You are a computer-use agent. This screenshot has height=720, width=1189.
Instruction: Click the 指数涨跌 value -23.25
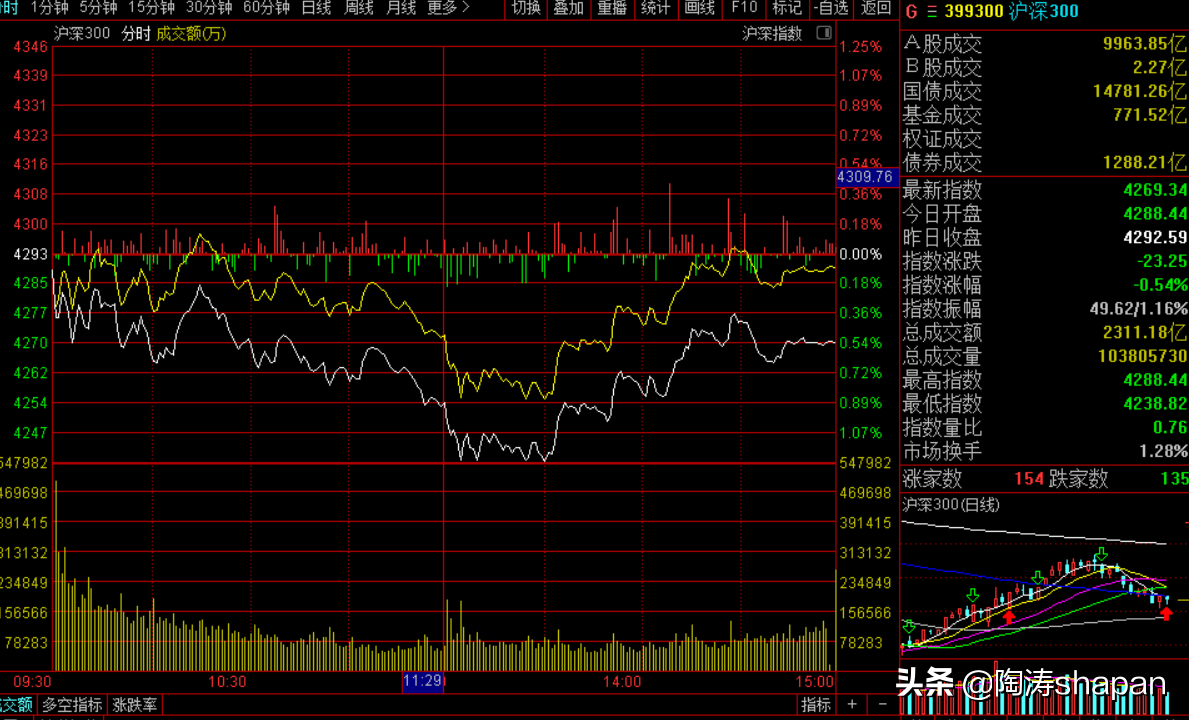1162,261
